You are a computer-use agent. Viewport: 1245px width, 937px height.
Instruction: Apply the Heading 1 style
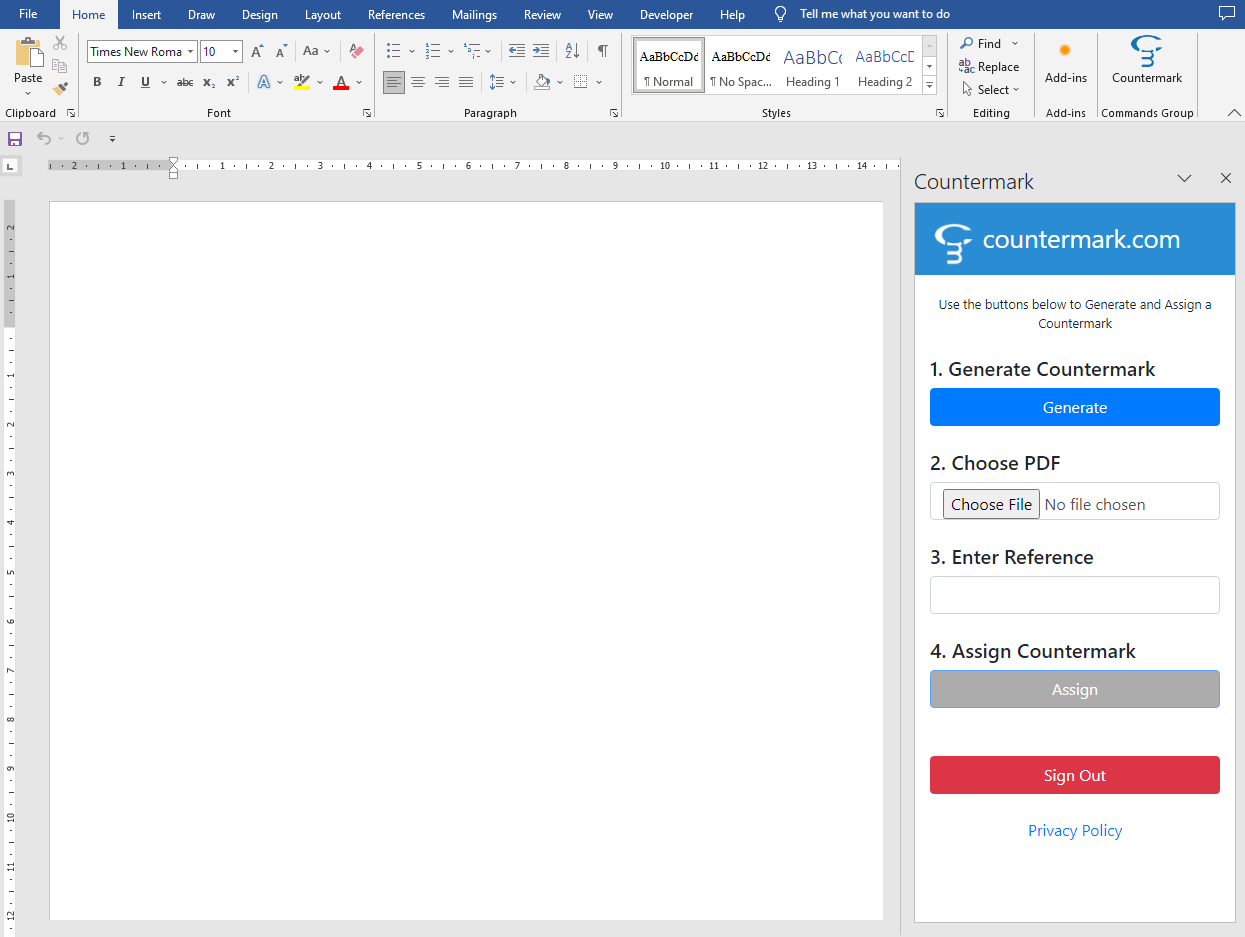812,66
